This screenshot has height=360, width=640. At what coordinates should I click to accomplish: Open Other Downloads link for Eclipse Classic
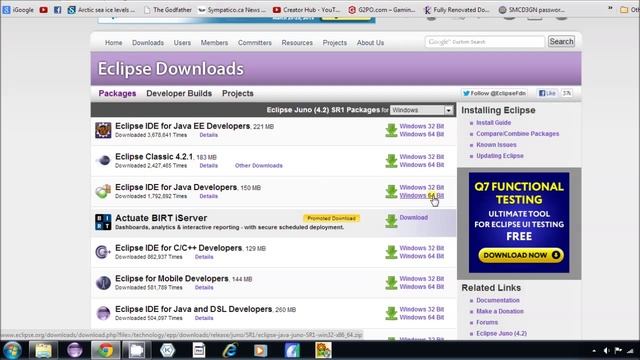pos(259,166)
